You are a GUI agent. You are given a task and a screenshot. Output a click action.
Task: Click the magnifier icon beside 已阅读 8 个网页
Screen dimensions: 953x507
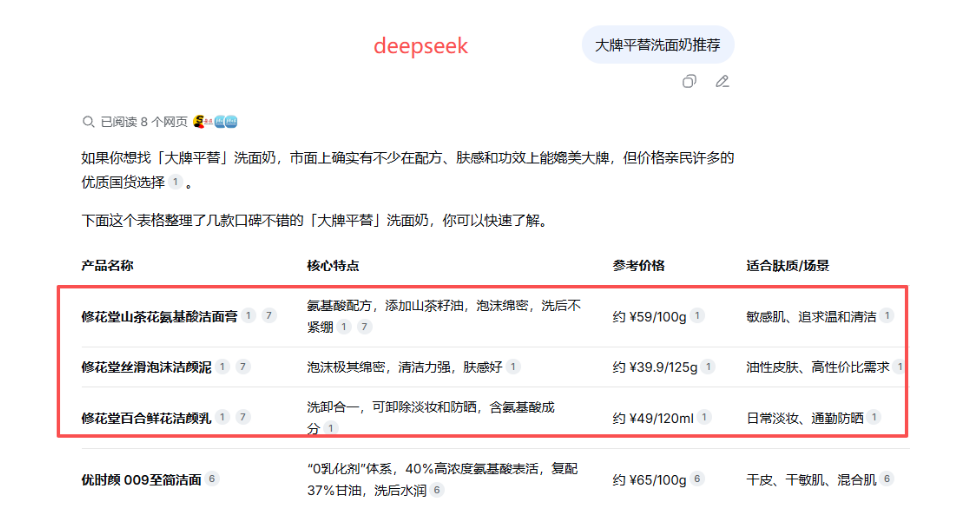pos(88,122)
